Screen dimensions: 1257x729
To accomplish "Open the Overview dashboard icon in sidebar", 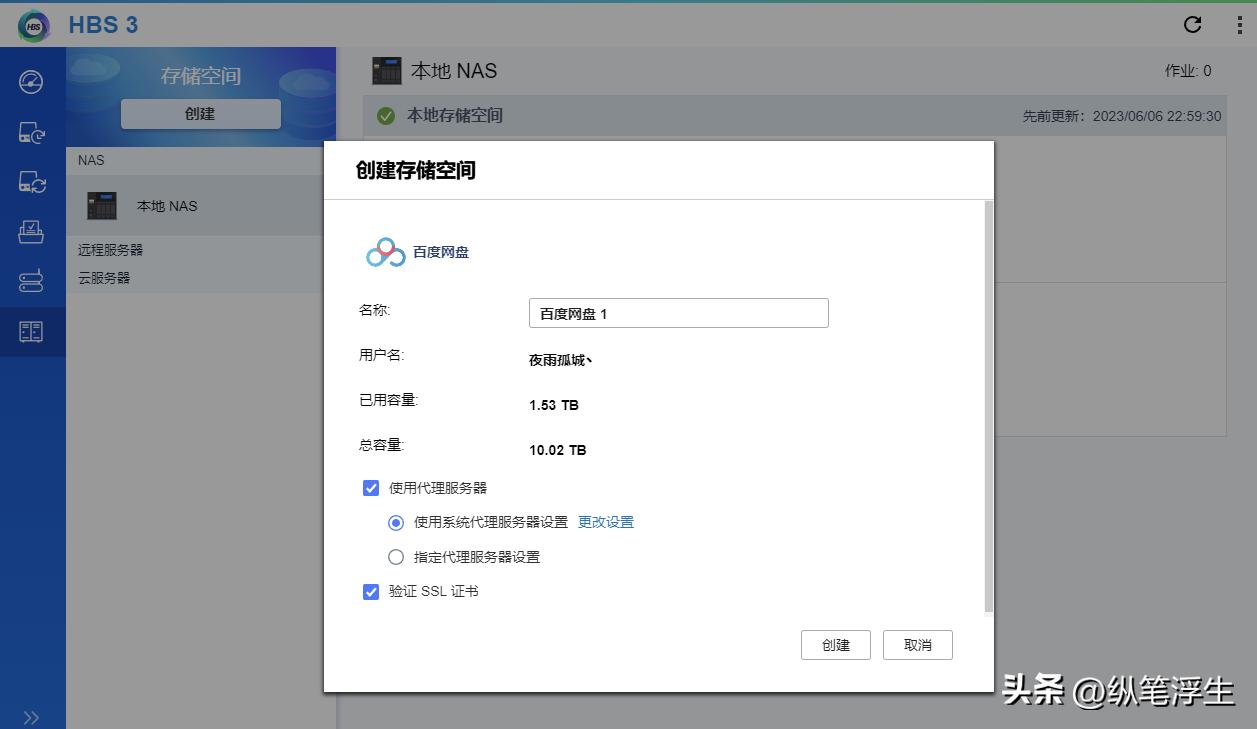I will 31,82.
